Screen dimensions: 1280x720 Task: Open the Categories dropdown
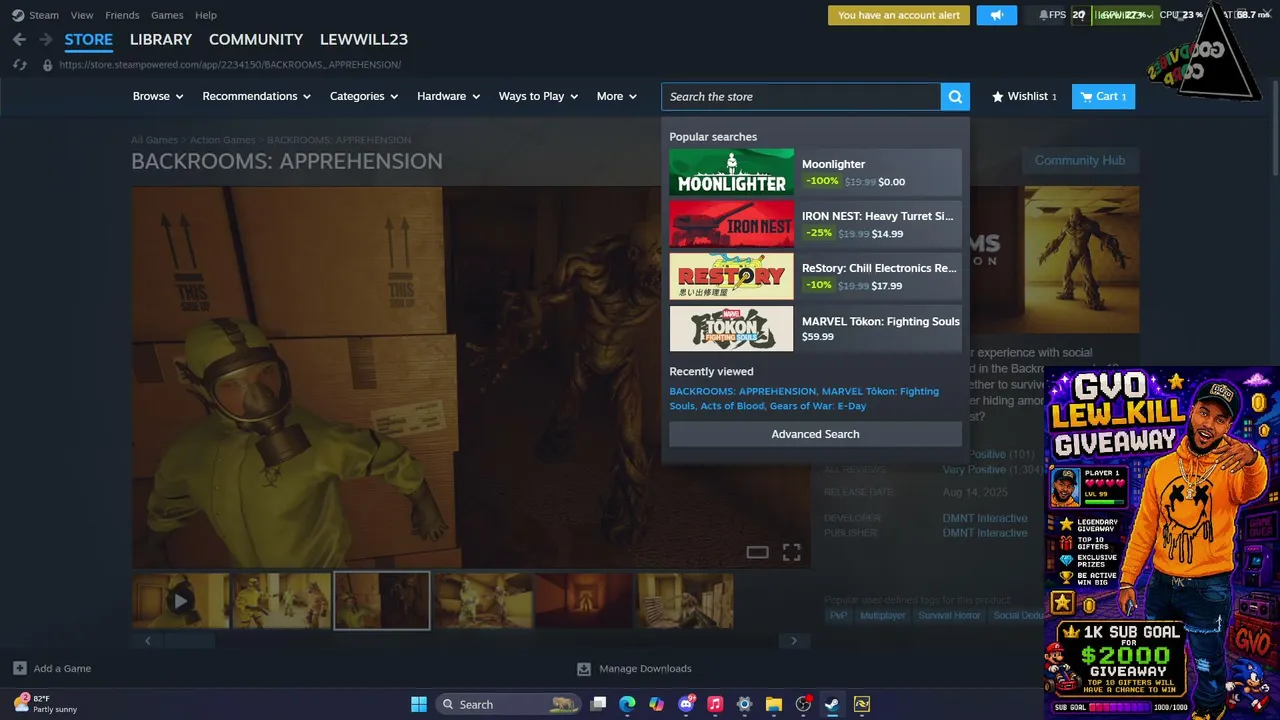coord(364,96)
